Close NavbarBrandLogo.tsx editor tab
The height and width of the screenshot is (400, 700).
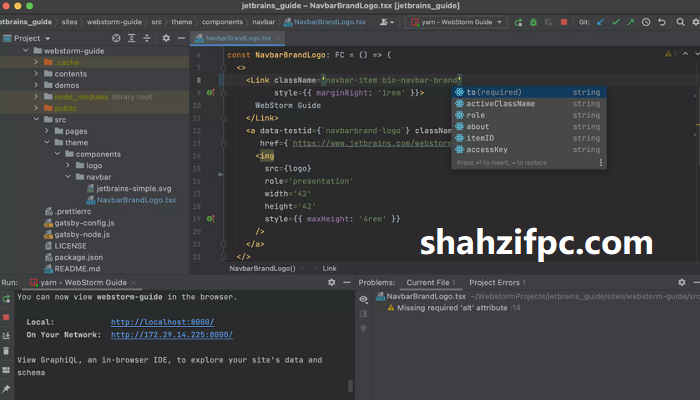coord(278,38)
